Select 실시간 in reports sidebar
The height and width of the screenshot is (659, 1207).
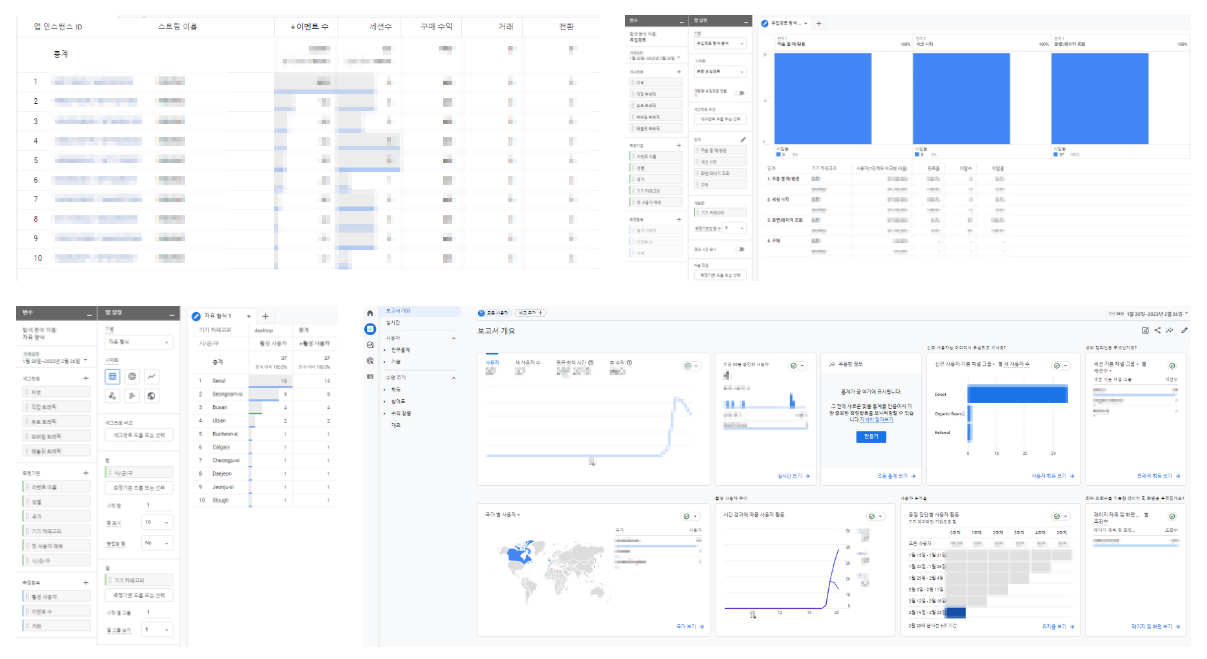[x=394, y=323]
